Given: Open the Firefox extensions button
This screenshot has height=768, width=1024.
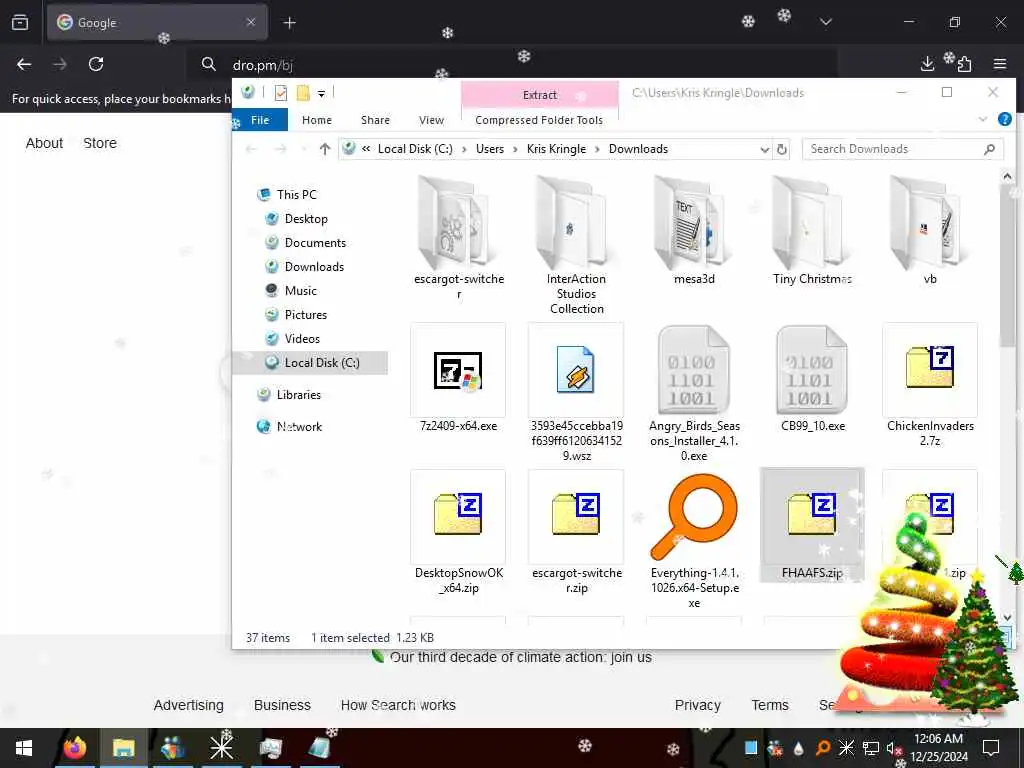Looking at the screenshot, I should click(x=964, y=64).
